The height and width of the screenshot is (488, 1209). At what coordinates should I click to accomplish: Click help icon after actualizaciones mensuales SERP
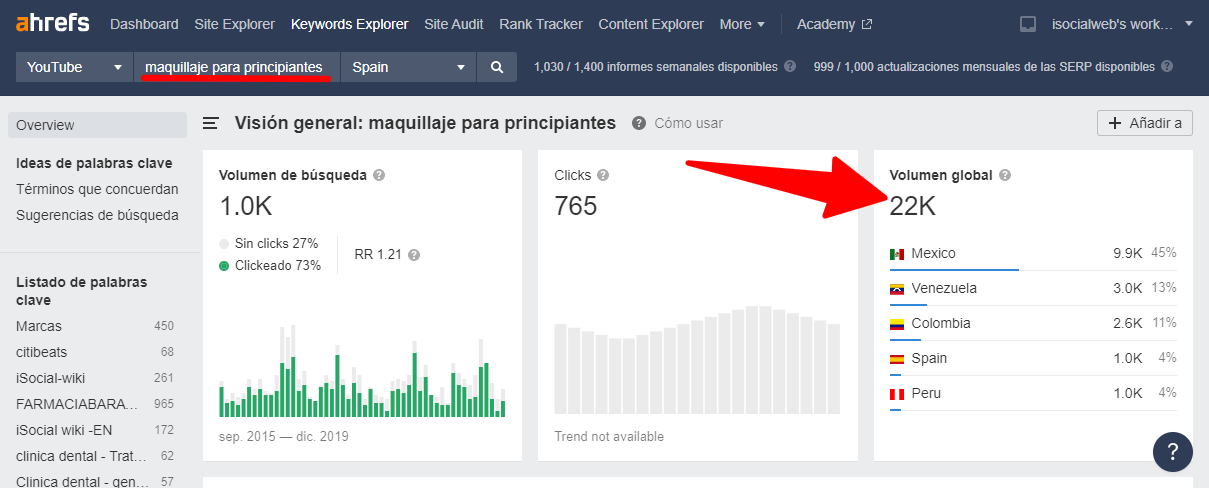[1167, 67]
